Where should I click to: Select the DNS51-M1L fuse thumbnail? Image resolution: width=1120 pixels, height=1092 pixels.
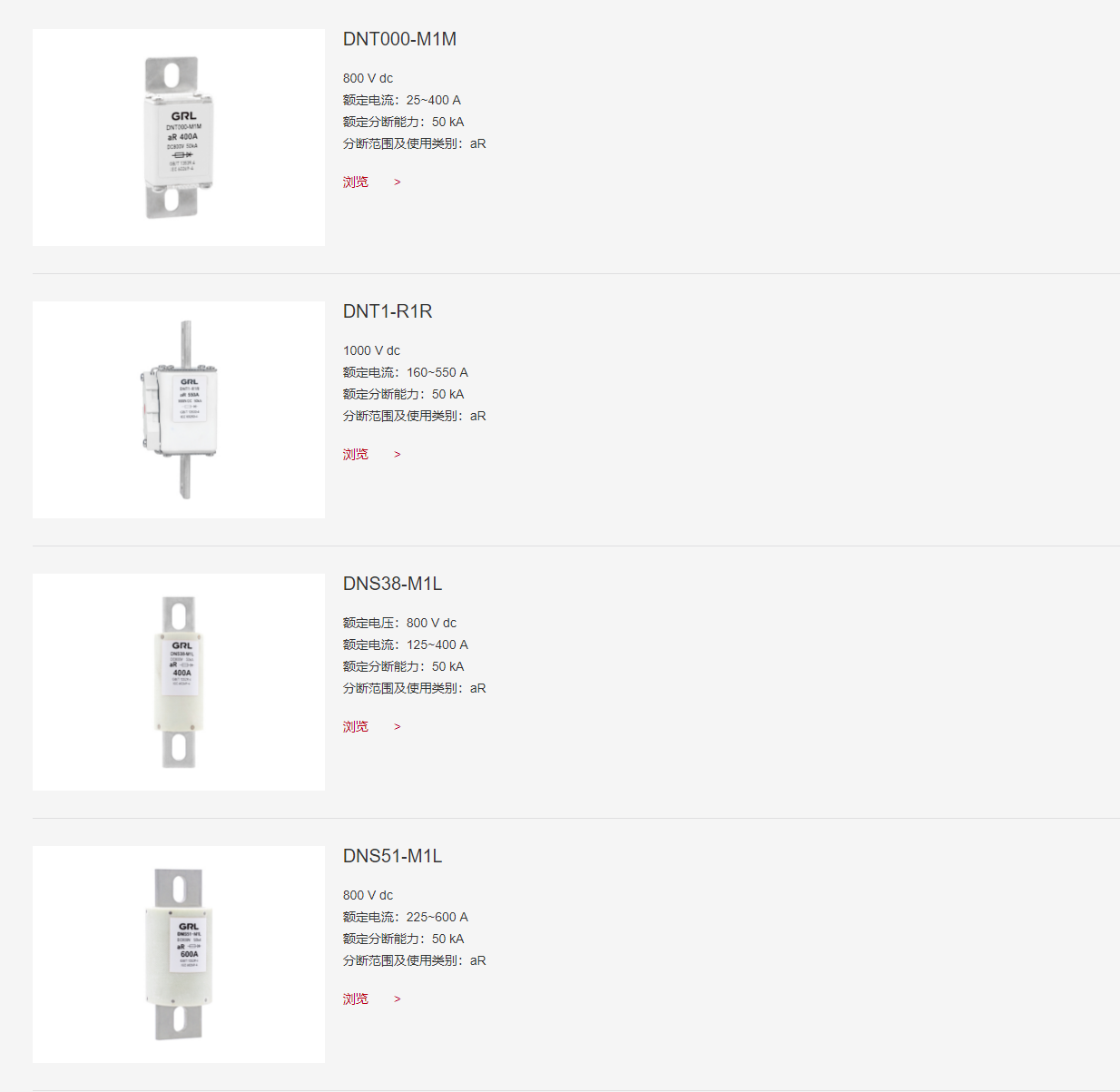(179, 954)
